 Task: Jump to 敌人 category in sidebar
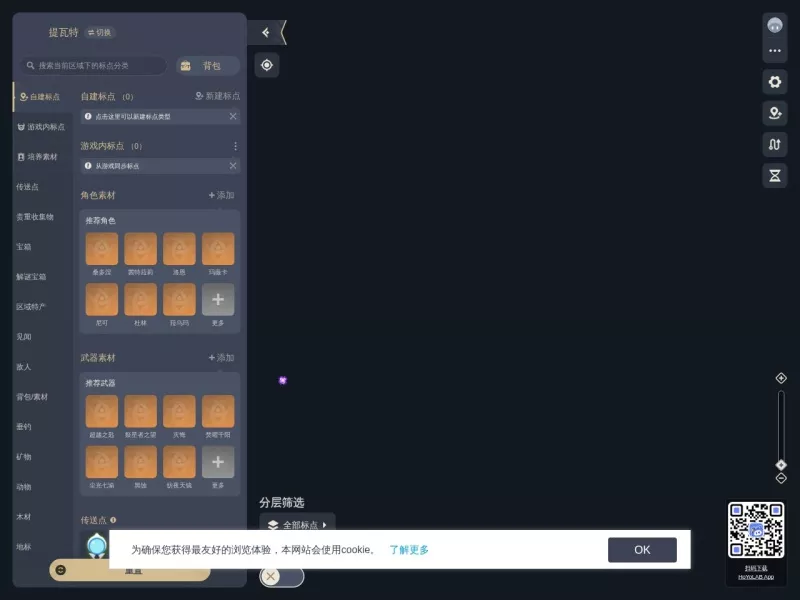click(23, 367)
